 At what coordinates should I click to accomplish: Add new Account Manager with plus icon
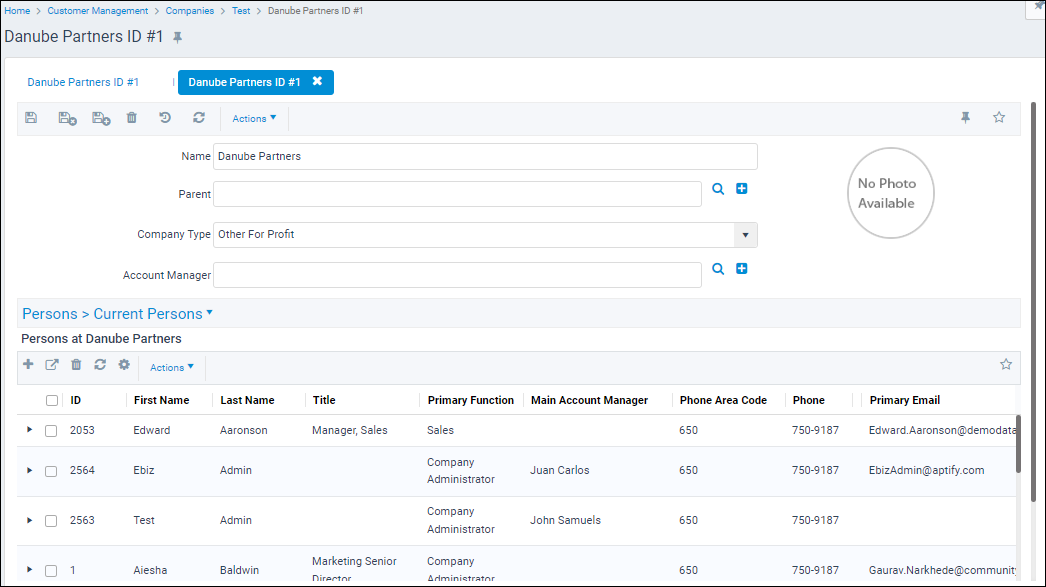point(742,269)
